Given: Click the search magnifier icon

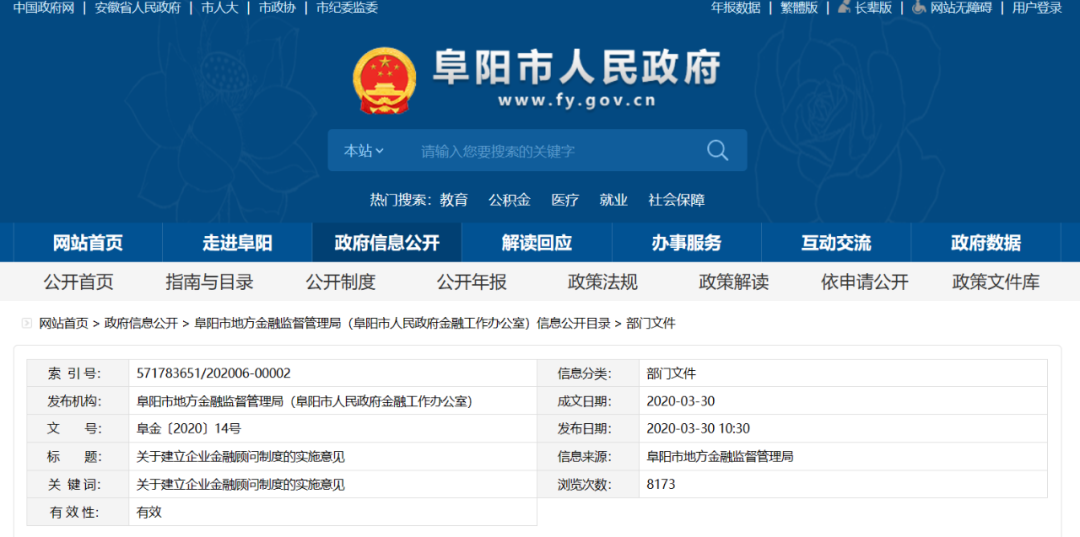Looking at the screenshot, I should click(x=717, y=150).
